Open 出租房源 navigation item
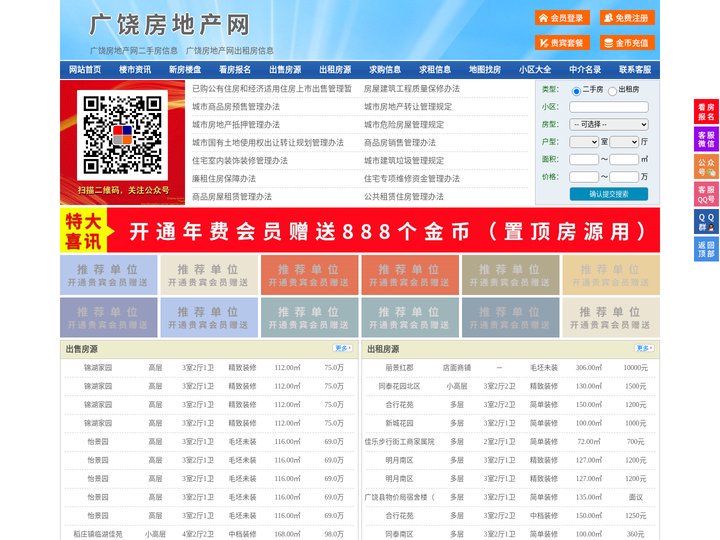Screen dimensions: 720x540 [335, 70]
